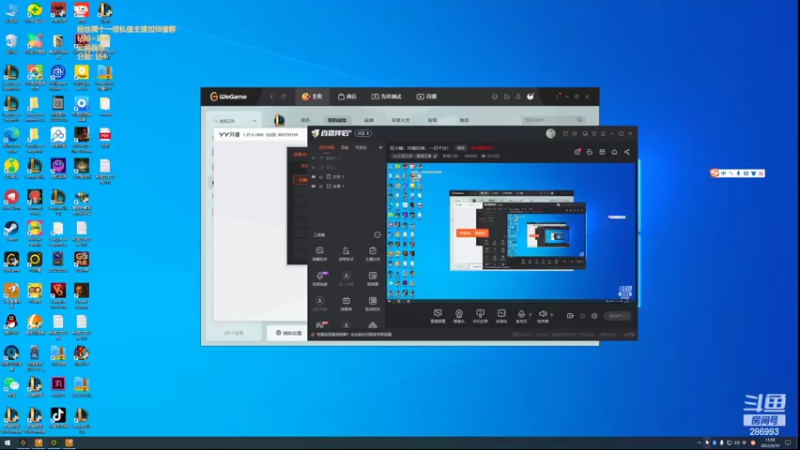Add a multimedia source in Douyu toolbar
The image size is (800, 450).
502,316
